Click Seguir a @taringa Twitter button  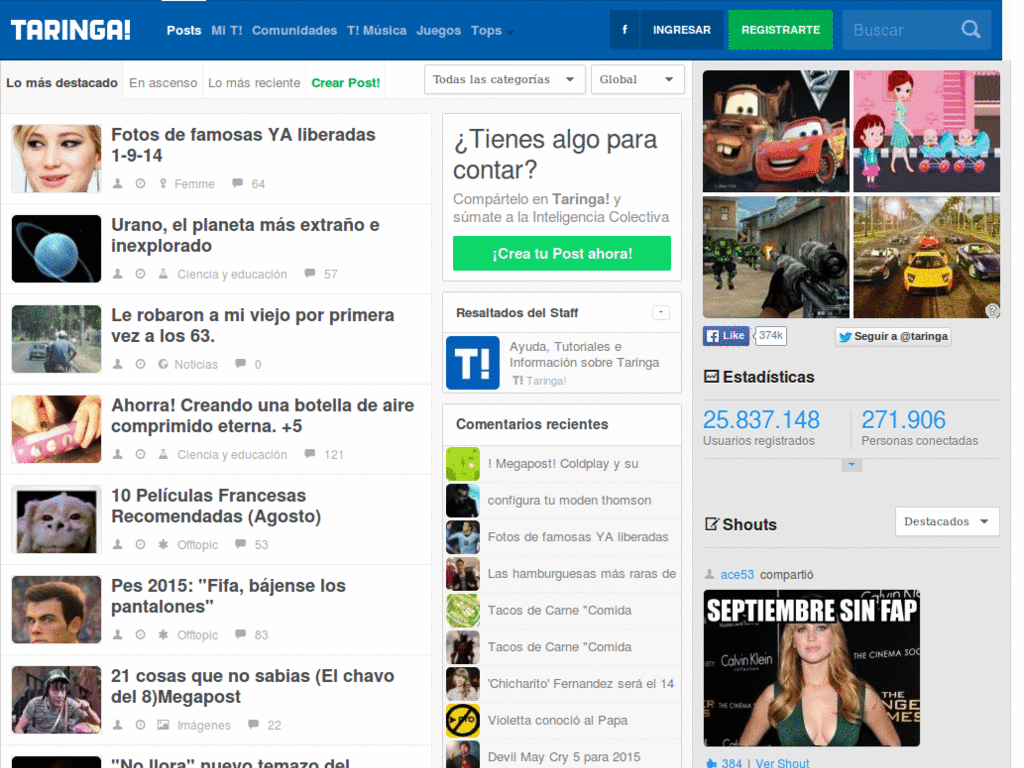[x=893, y=336]
